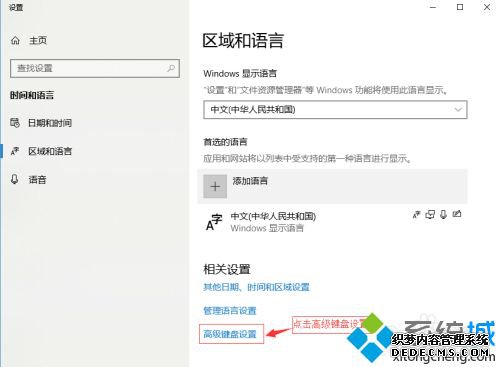Click the plus icon to add language

(215, 186)
